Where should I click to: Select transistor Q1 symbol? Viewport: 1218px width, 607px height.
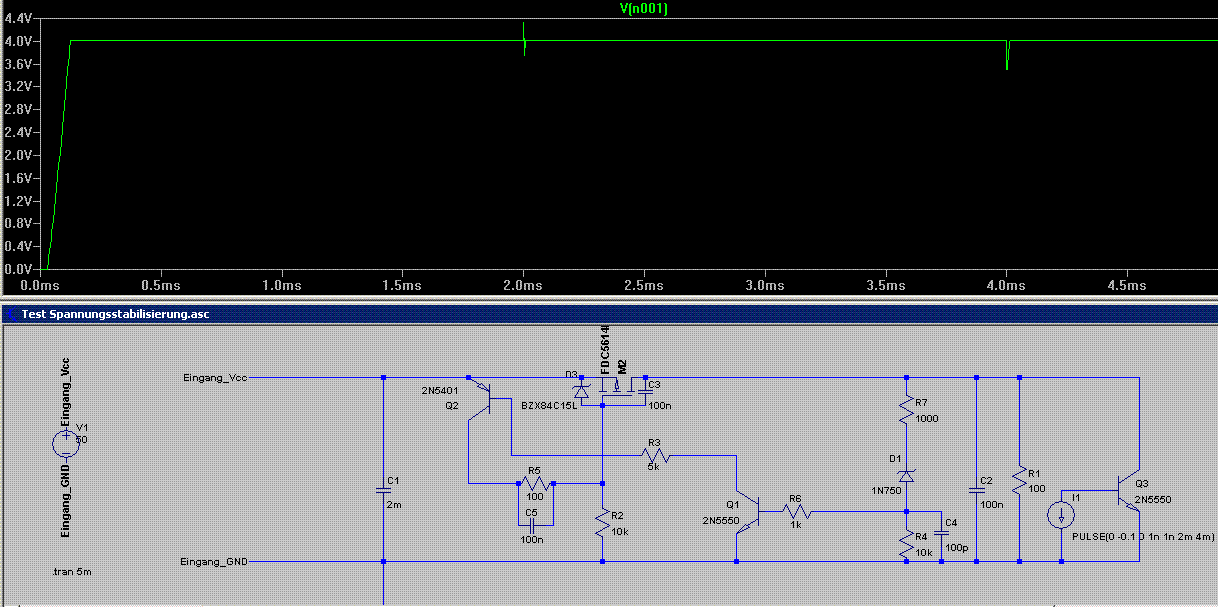[748, 513]
